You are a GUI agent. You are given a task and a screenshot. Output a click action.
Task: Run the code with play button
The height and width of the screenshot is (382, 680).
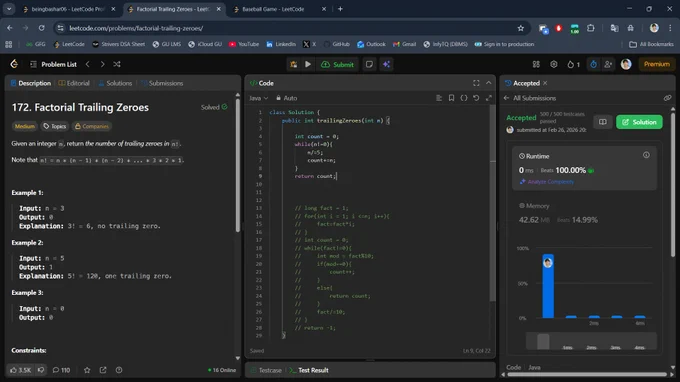(x=308, y=64)
